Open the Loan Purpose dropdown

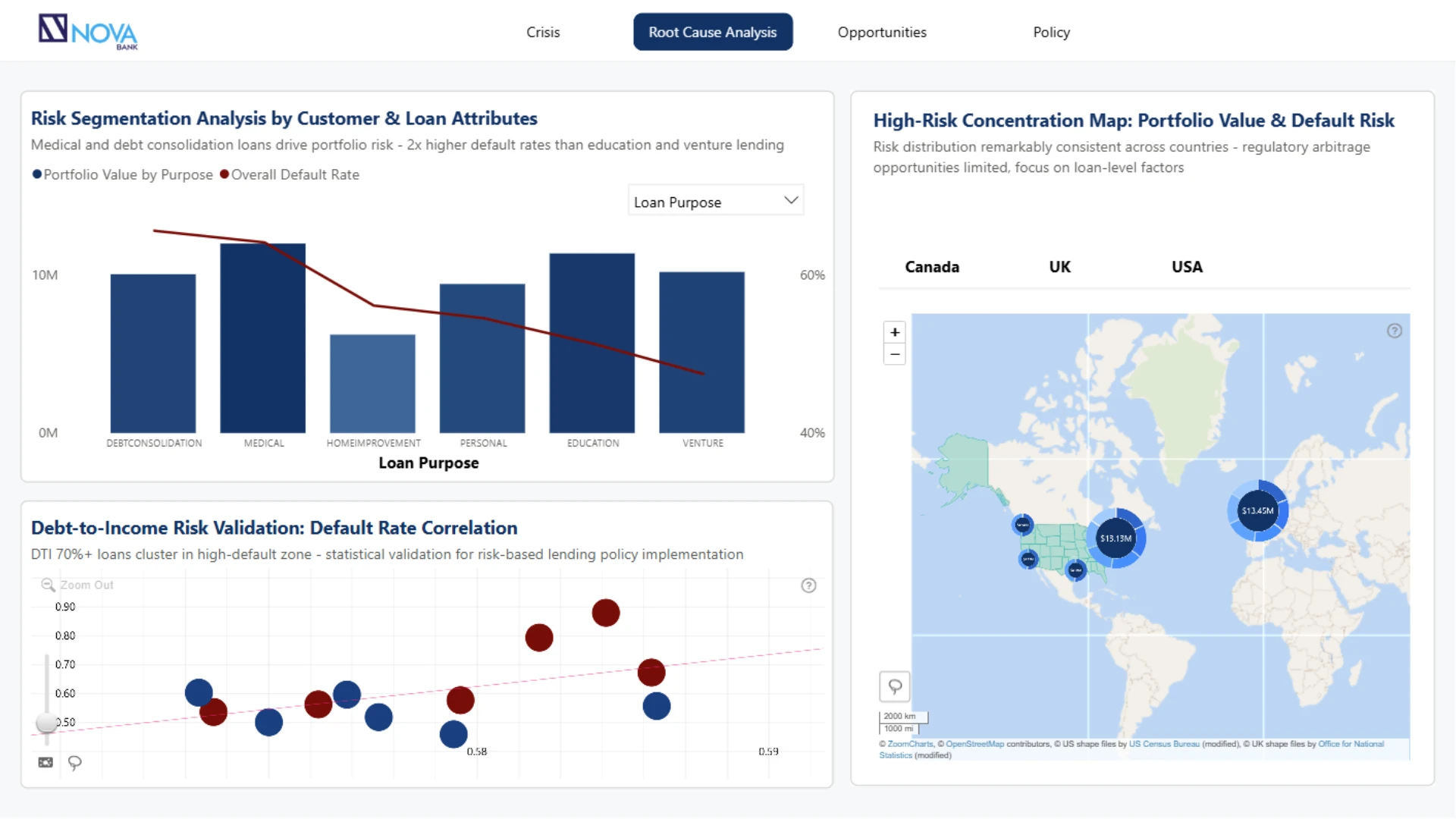pyautogui.click(x=716, y=201)
